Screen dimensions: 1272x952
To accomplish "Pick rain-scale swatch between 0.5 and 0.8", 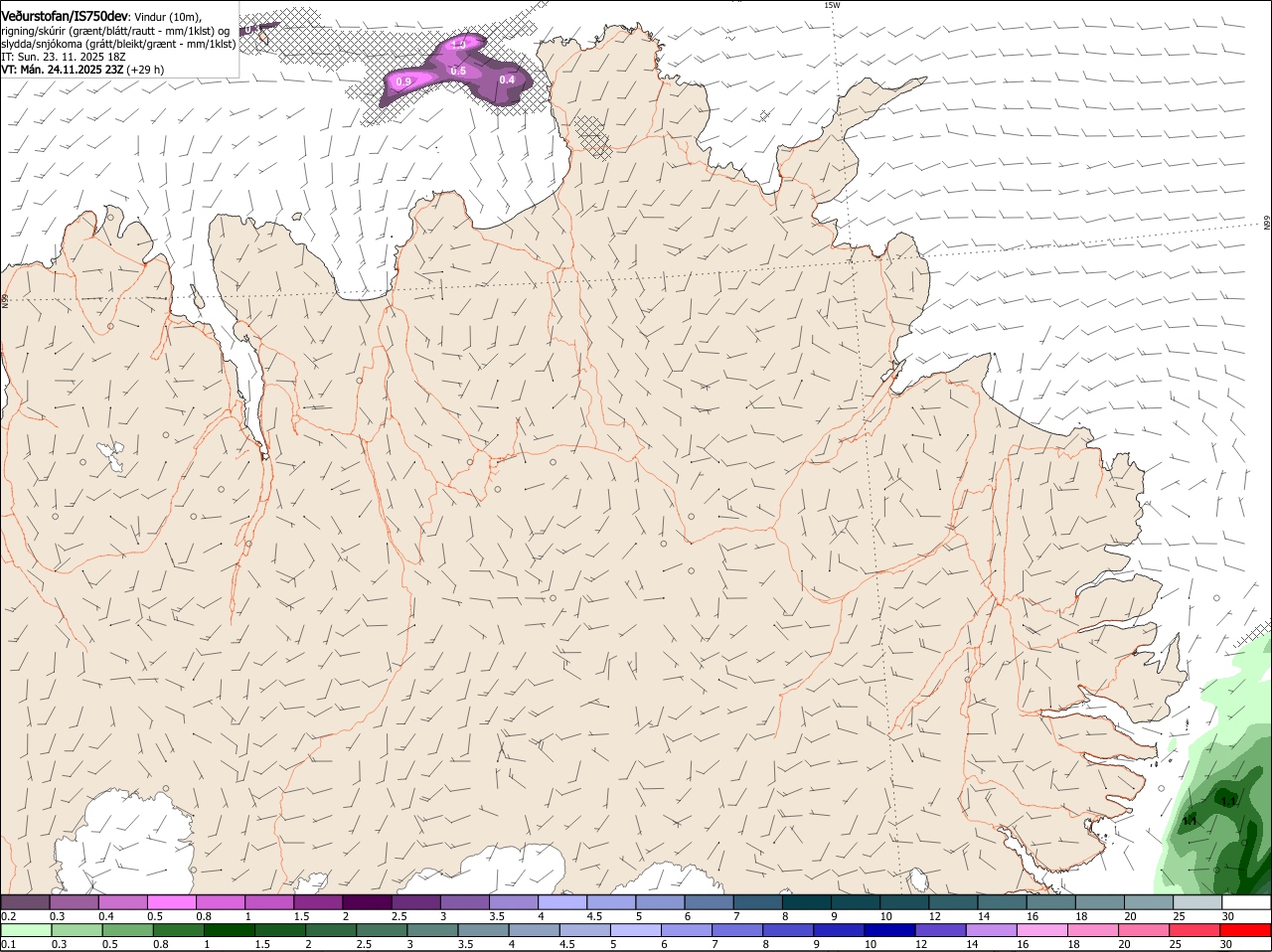I will [127, 930].
